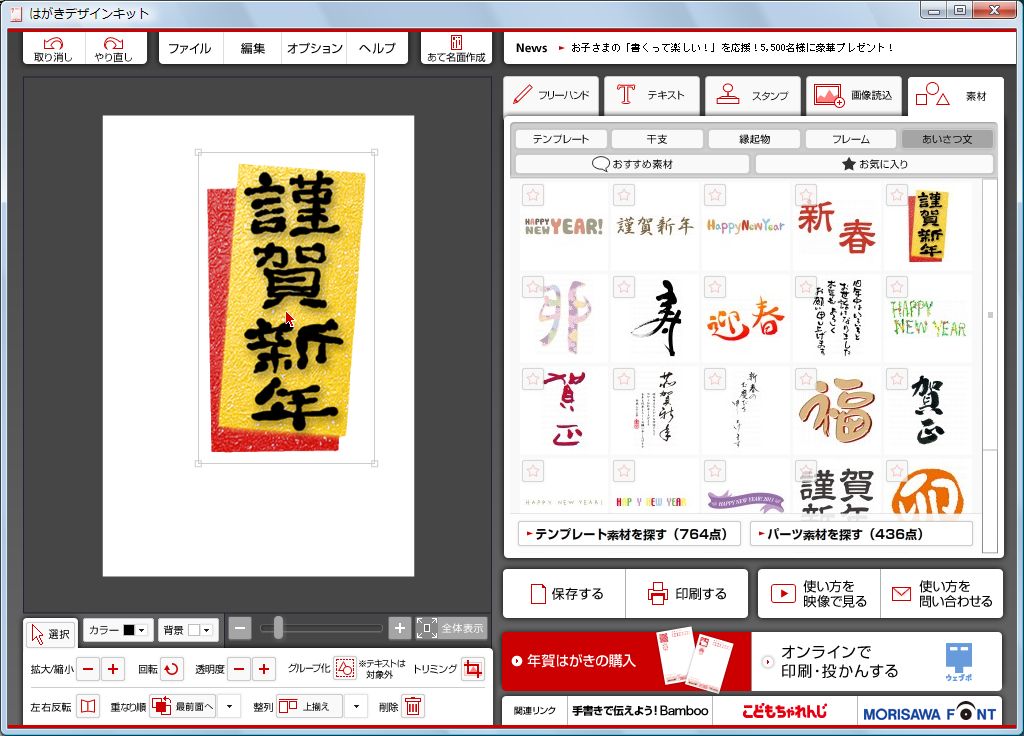This screenshot has height=736, width=1024.
Task: Click パーツ素材を探す（436点）
Action: click(x=861, y=534)
